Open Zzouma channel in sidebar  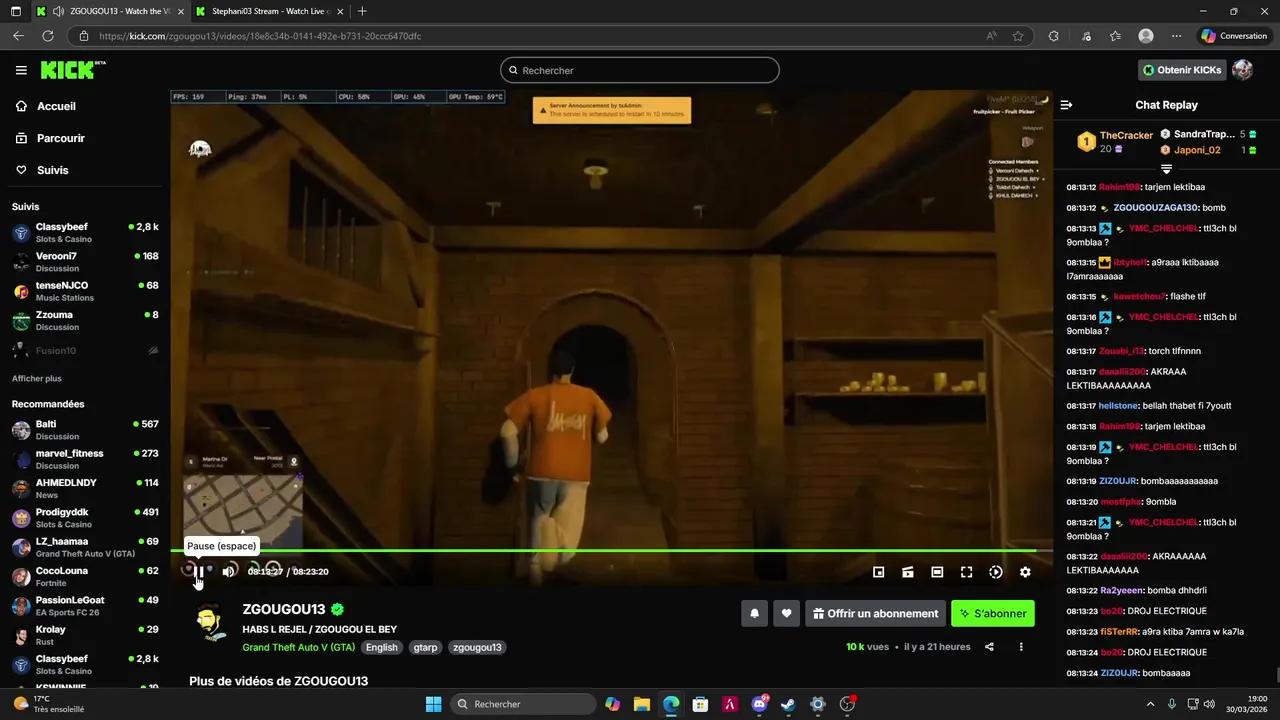tap(85, 321)
